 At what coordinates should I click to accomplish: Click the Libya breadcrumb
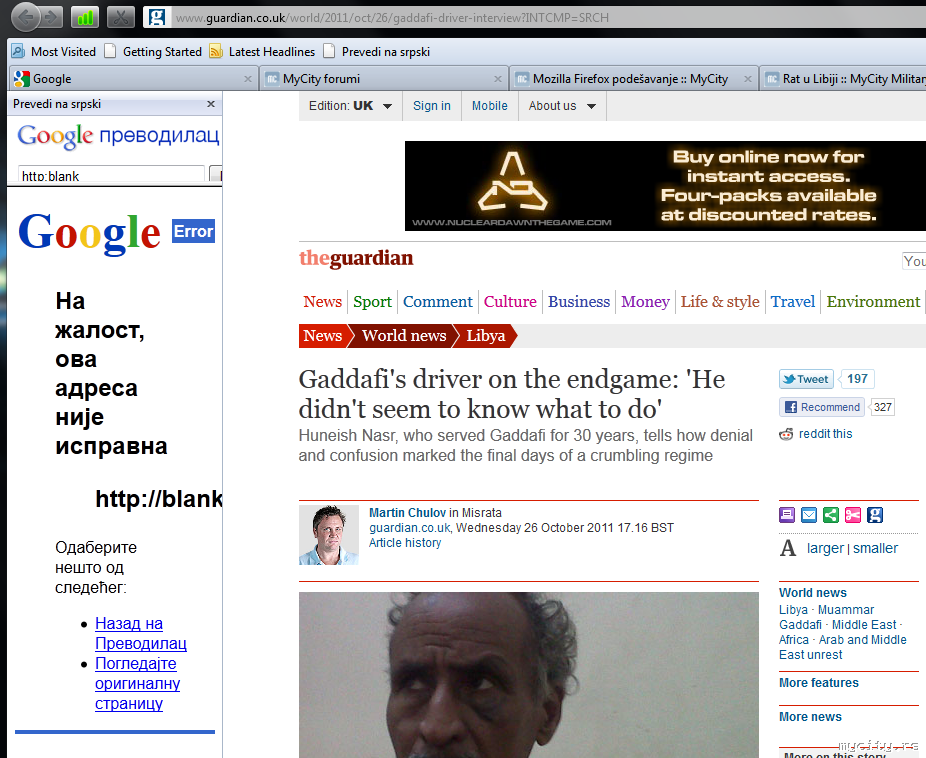[485, 336]
